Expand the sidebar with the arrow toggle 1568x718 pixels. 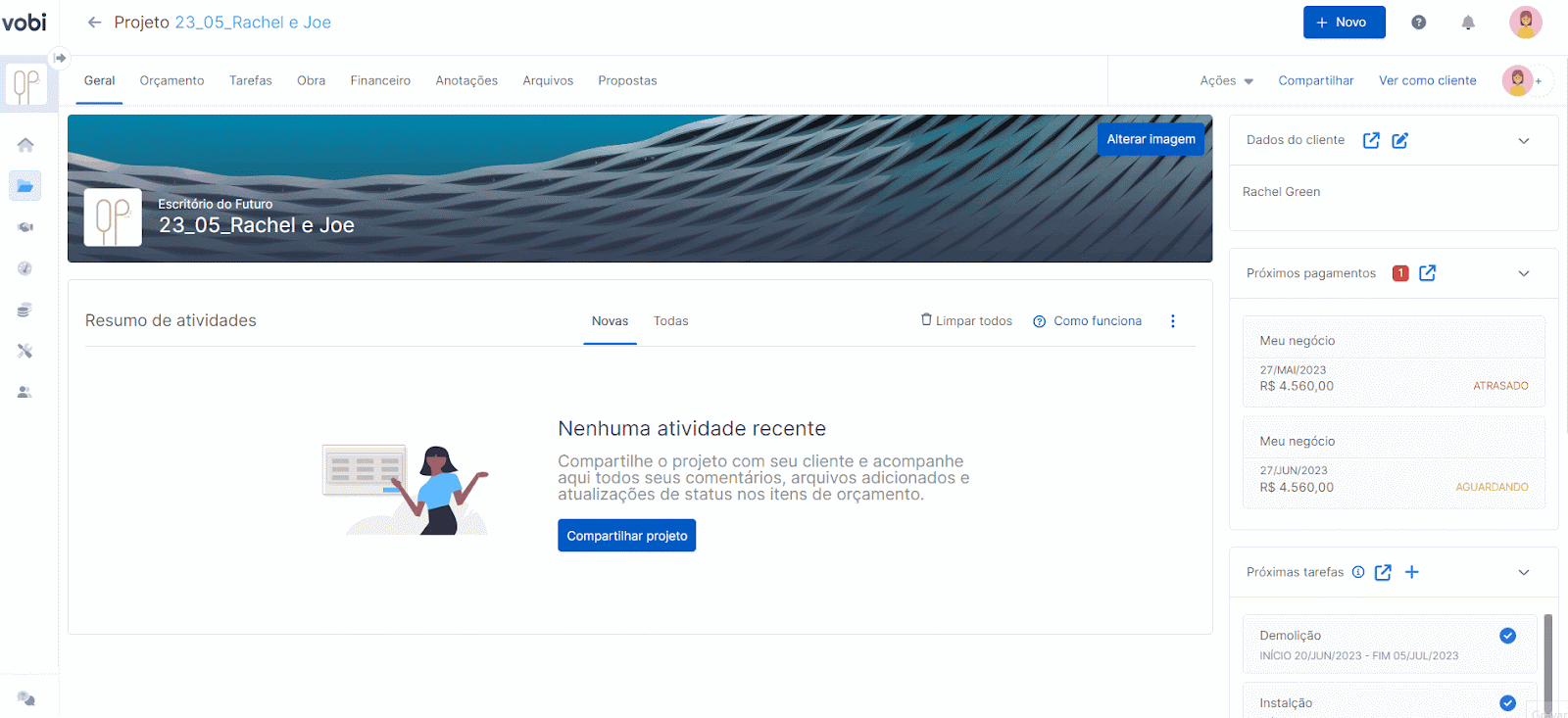(60, 58)
